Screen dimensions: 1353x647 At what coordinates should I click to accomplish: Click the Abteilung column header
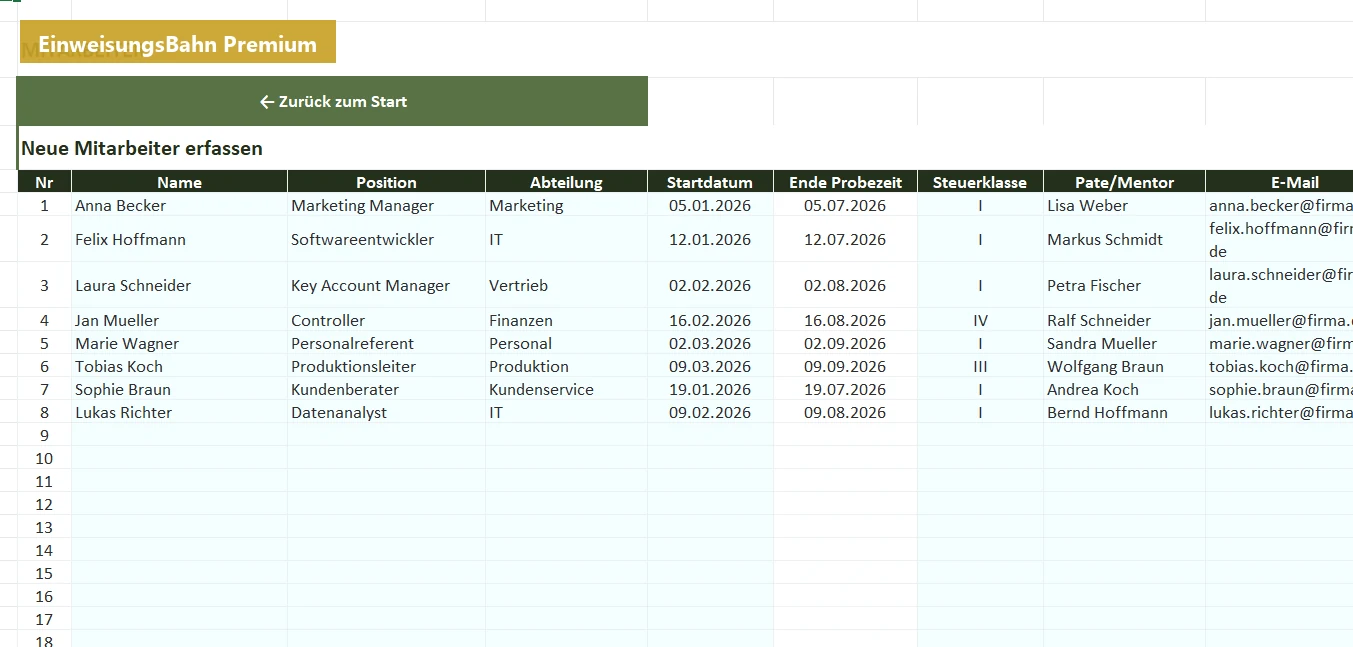[566, 182]
